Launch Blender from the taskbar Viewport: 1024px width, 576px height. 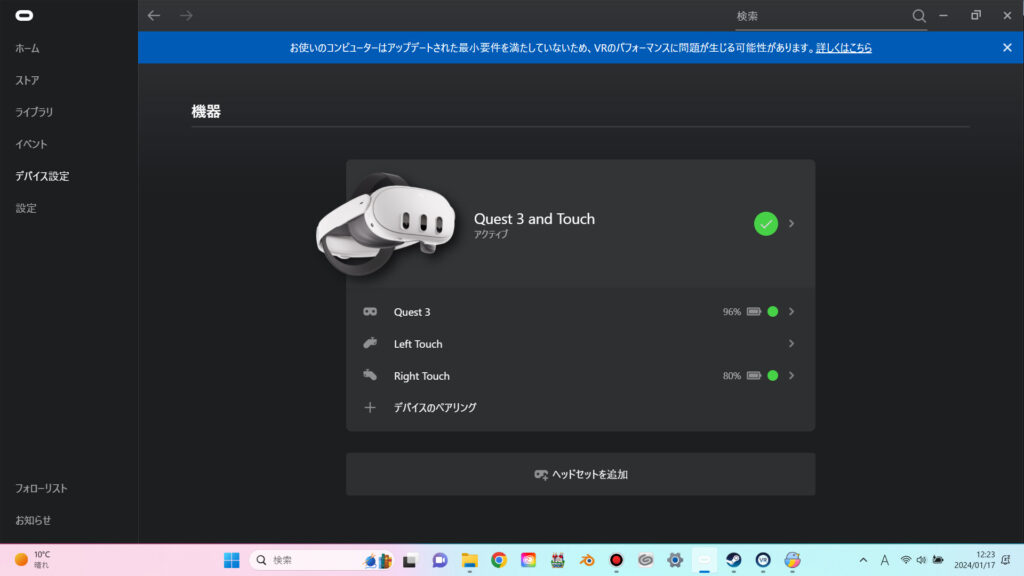click(587, 560)
